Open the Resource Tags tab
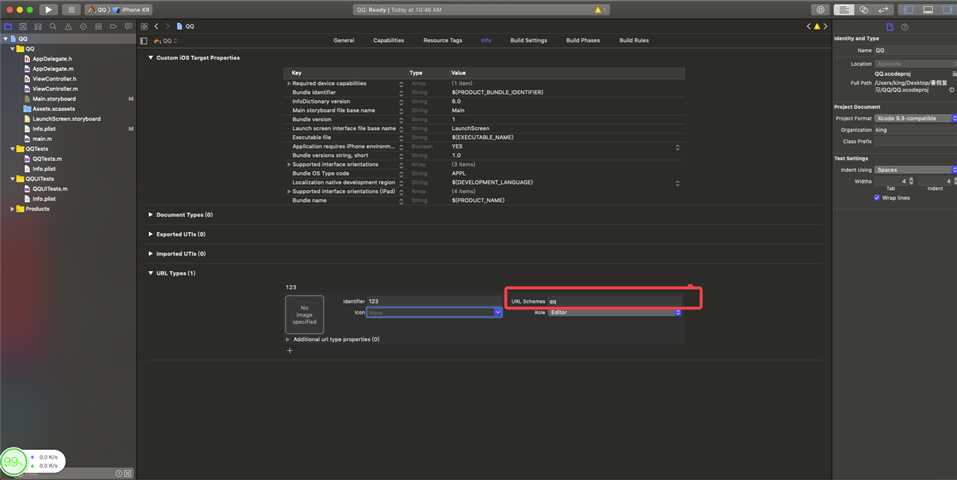This screenshot has height=480, width=957. (442, 41)
